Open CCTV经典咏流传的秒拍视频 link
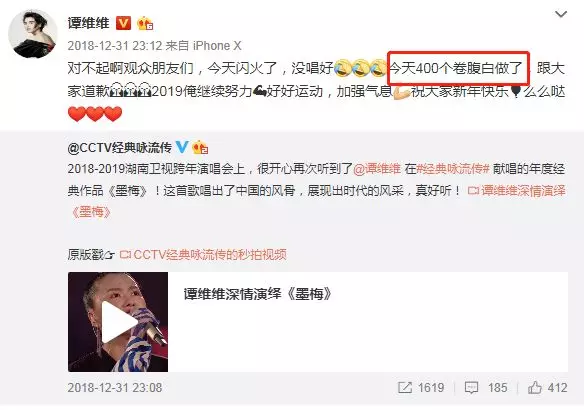This screenshot has height=410, width=584. point(203,255)
